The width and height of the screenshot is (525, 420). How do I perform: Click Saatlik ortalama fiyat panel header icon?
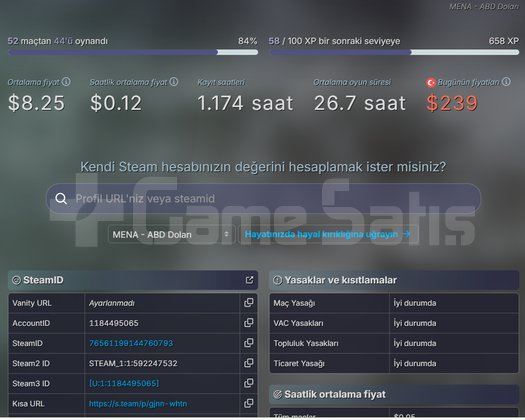point(277,395)
